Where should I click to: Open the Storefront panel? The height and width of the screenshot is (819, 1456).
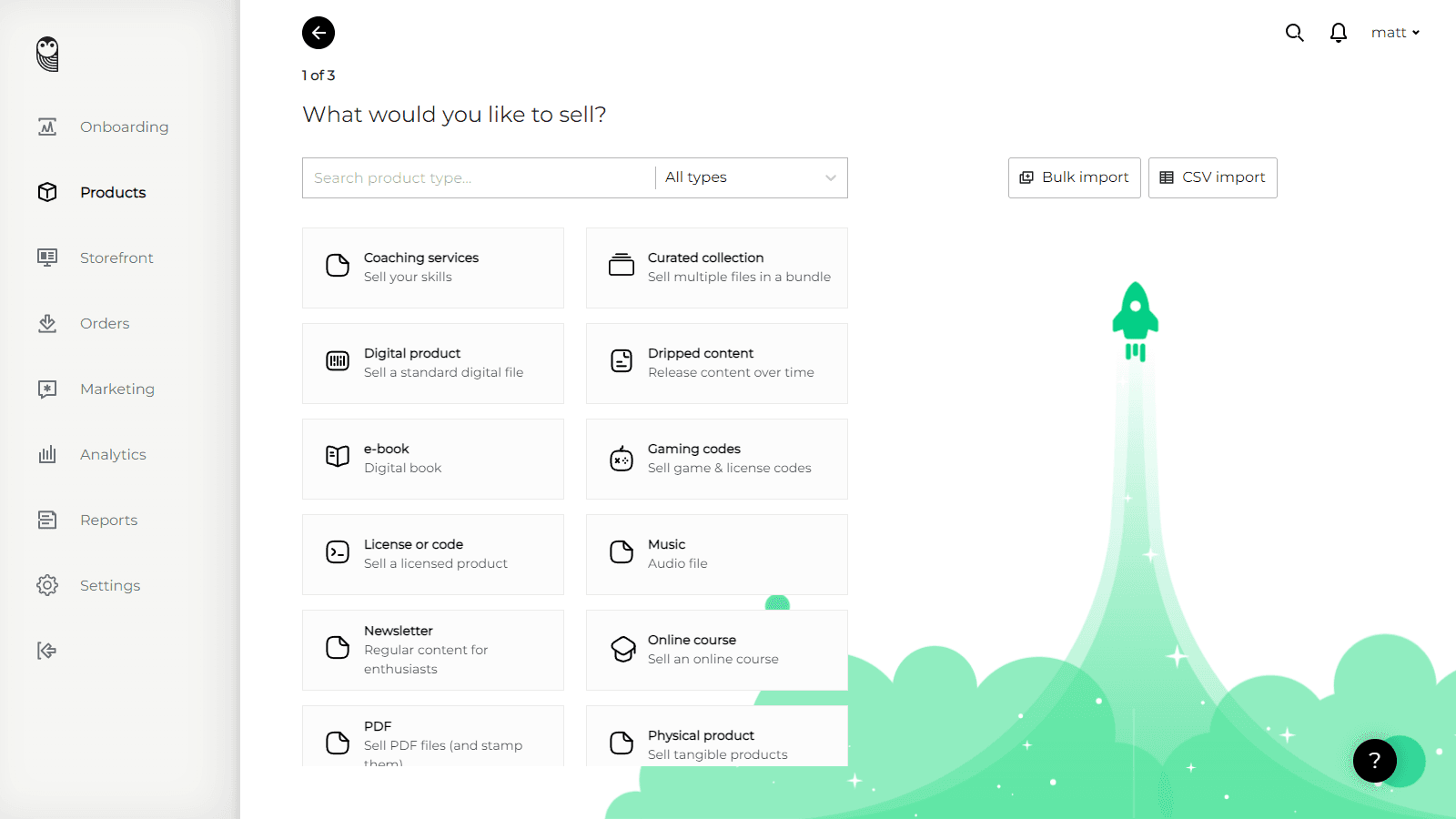(x=116, y=258)
